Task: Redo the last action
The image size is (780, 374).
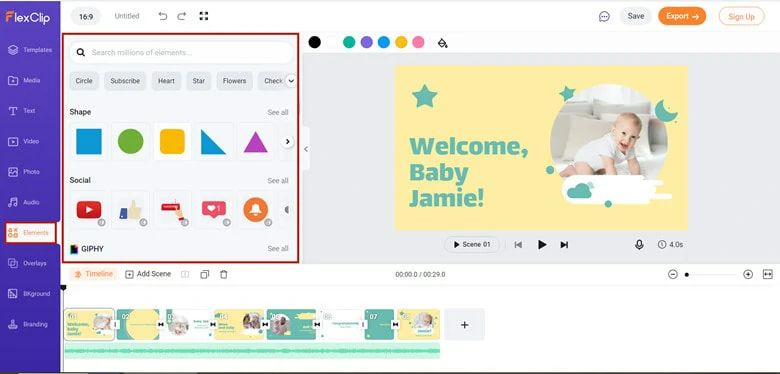Action: [x=182, y=16]
